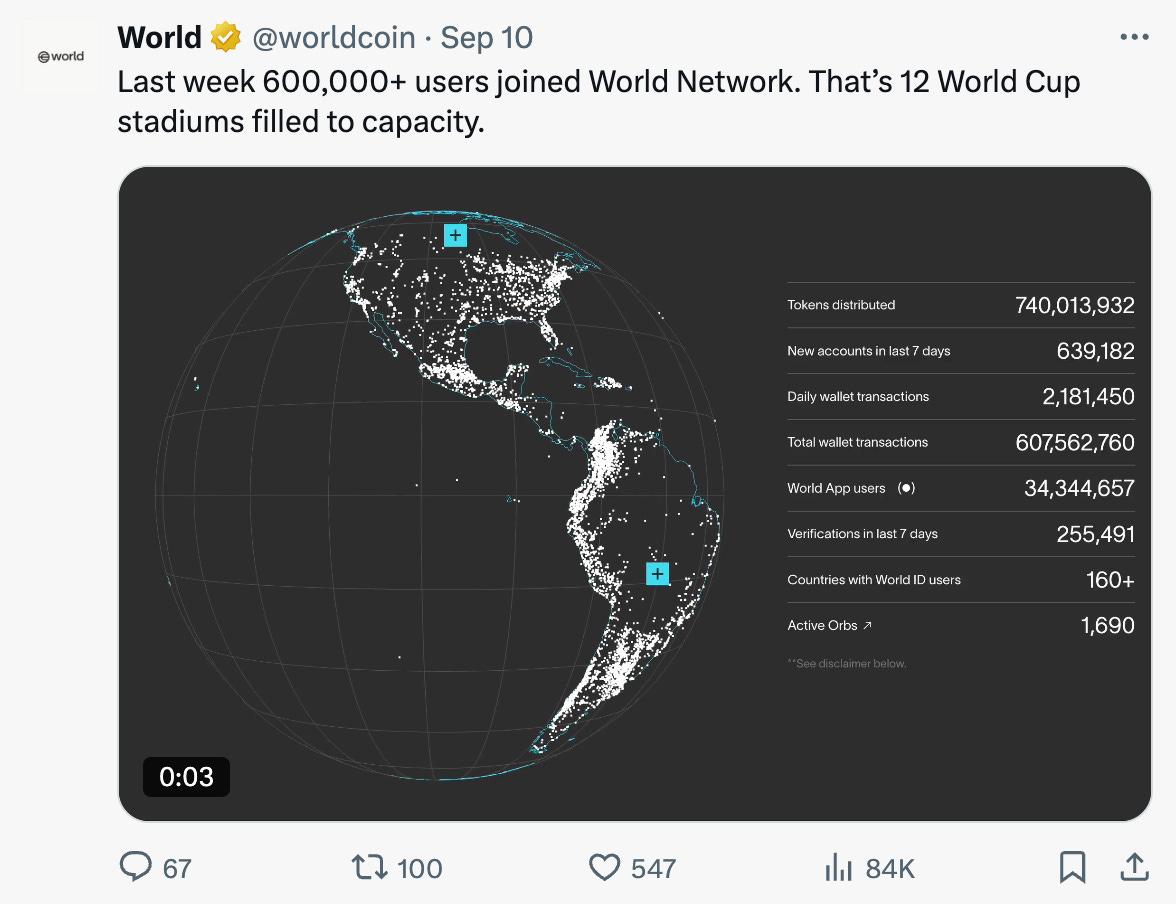The image size is (1176, 904).
Task: Open the three-dot more options menu
Action: point(1135,36)
